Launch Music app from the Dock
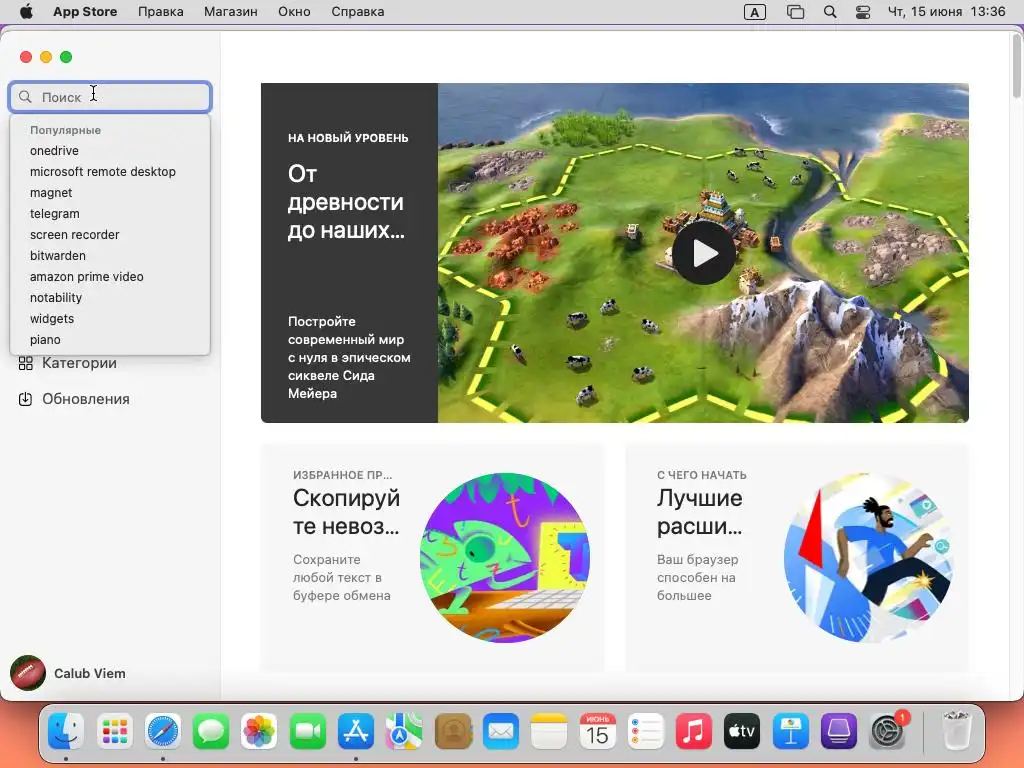 [x=694, y=731]
